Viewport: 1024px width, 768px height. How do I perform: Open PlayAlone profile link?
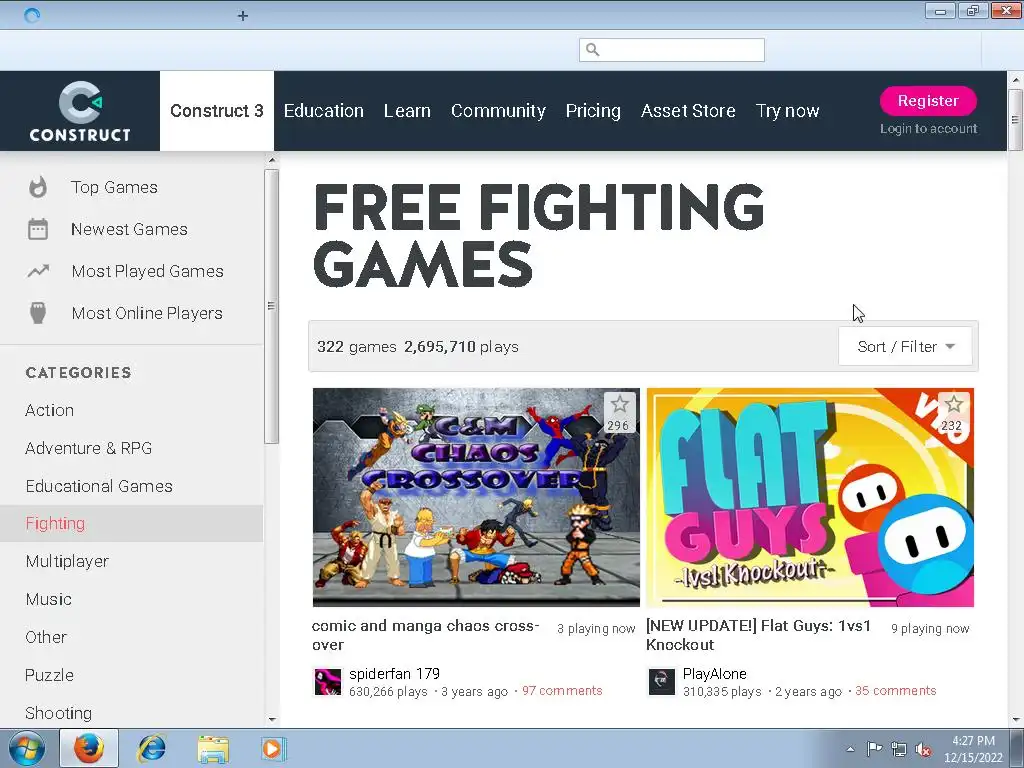tap(714, 674)
